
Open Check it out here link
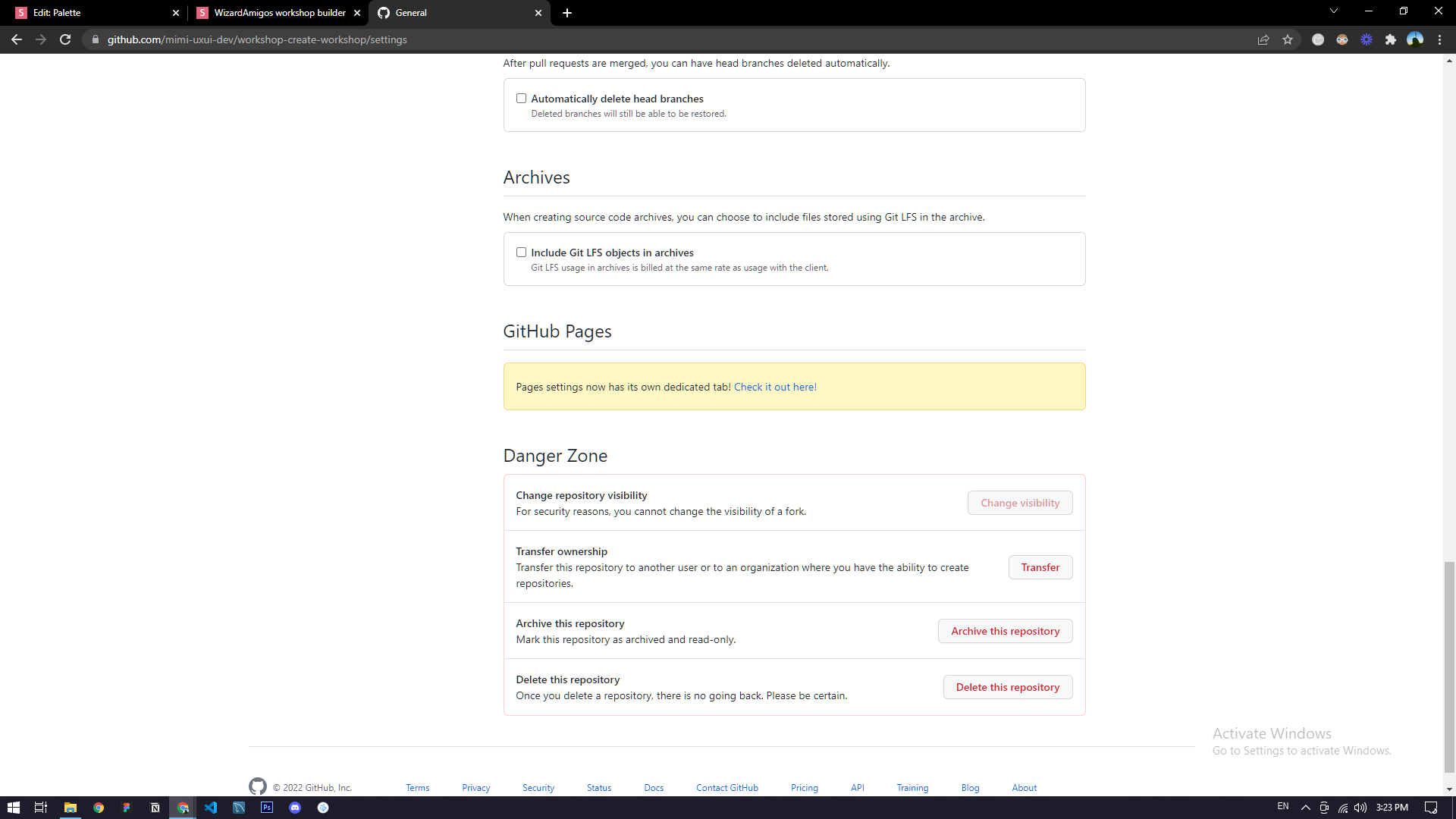775,387
